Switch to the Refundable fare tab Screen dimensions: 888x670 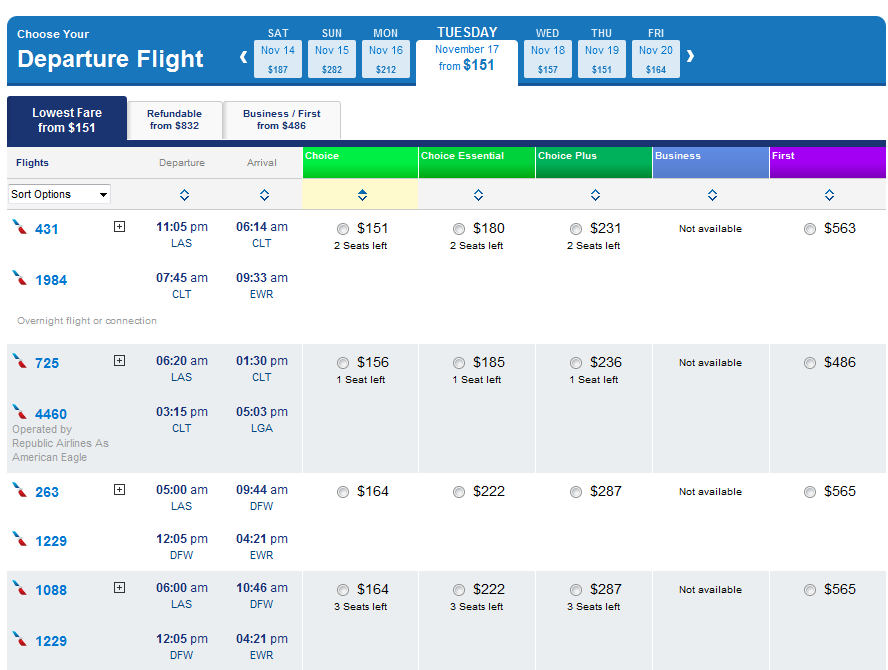(x=174, y=120)
